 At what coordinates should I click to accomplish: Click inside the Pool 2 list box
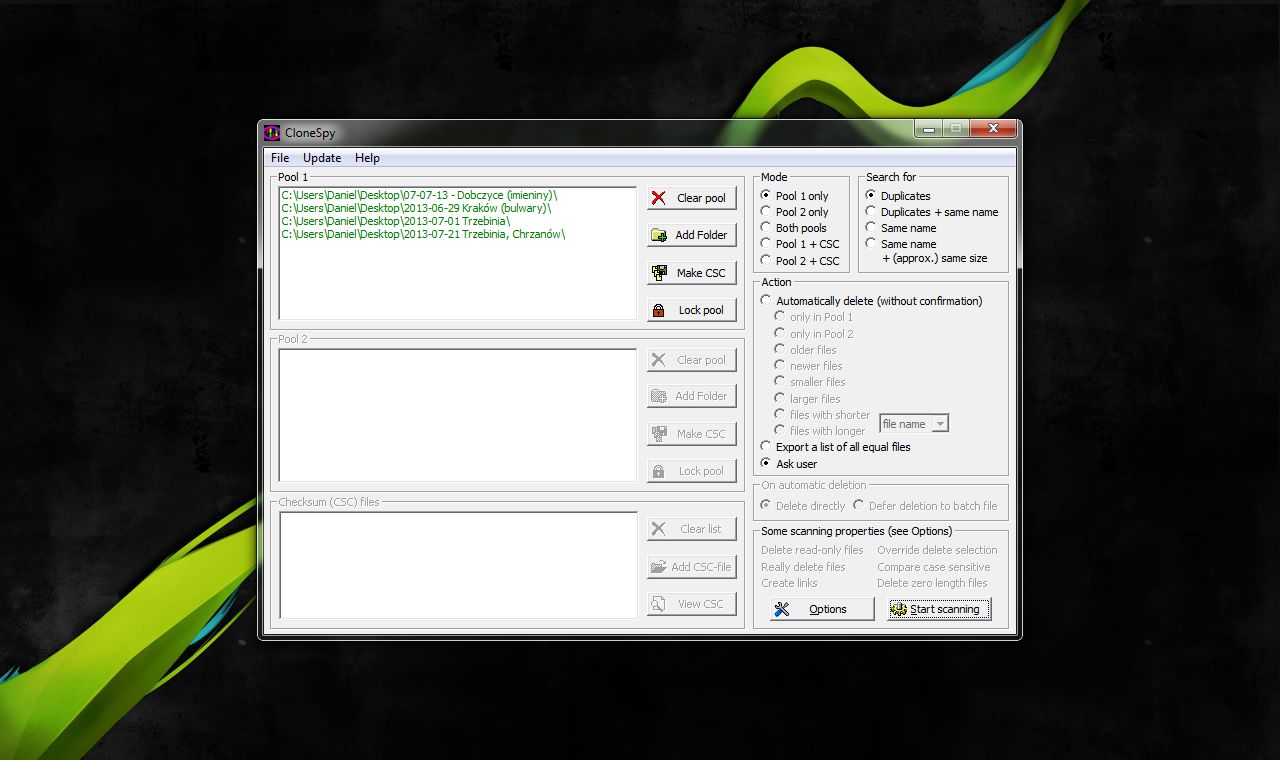(458, 415)
